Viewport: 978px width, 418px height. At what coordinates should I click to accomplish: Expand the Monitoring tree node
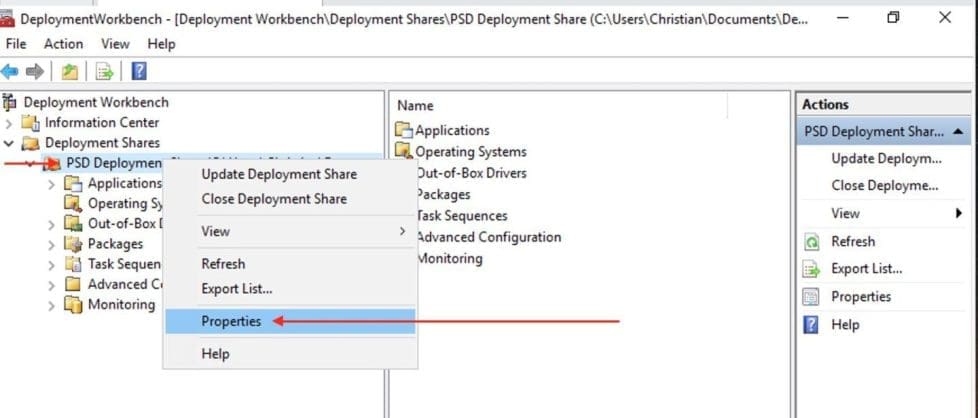tap(51, 305)
